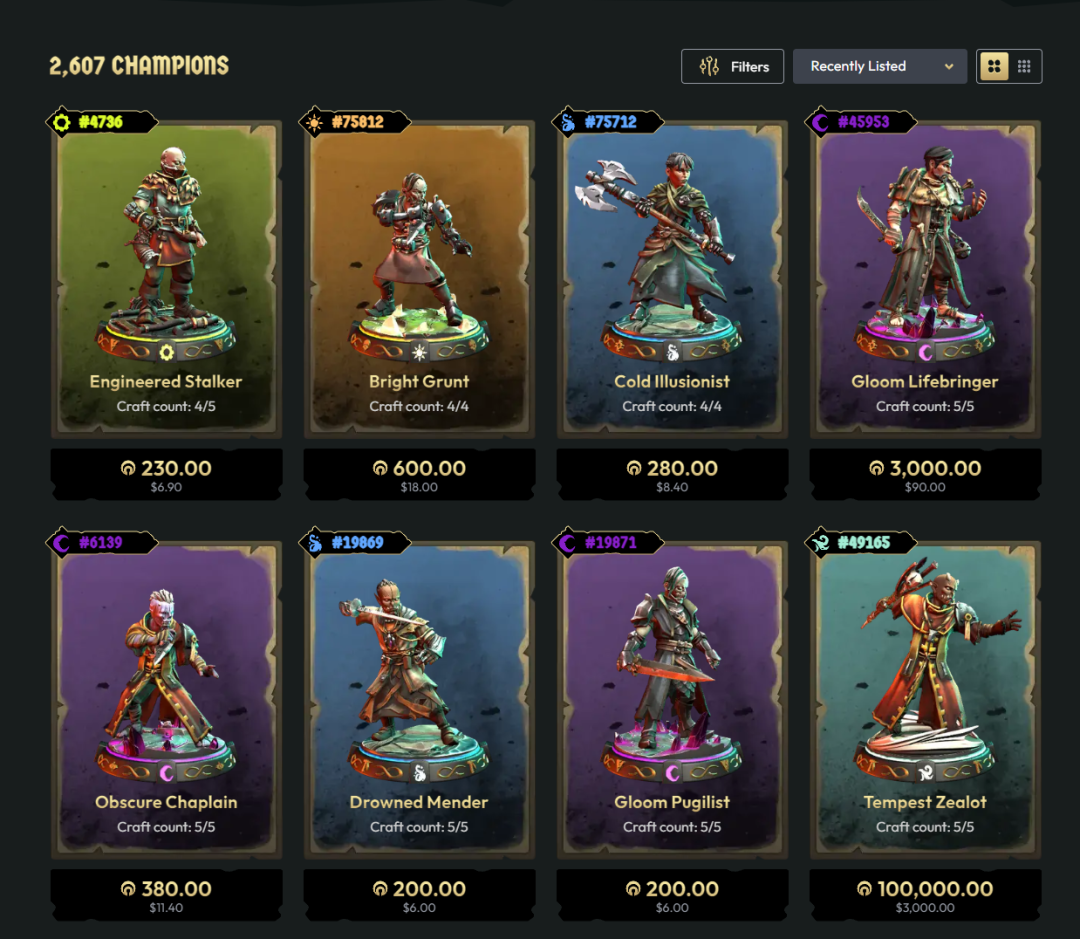Click the sliders icon in Filters button
Viewport: 1080px width, 939px height.
click(x=709, y=67)
